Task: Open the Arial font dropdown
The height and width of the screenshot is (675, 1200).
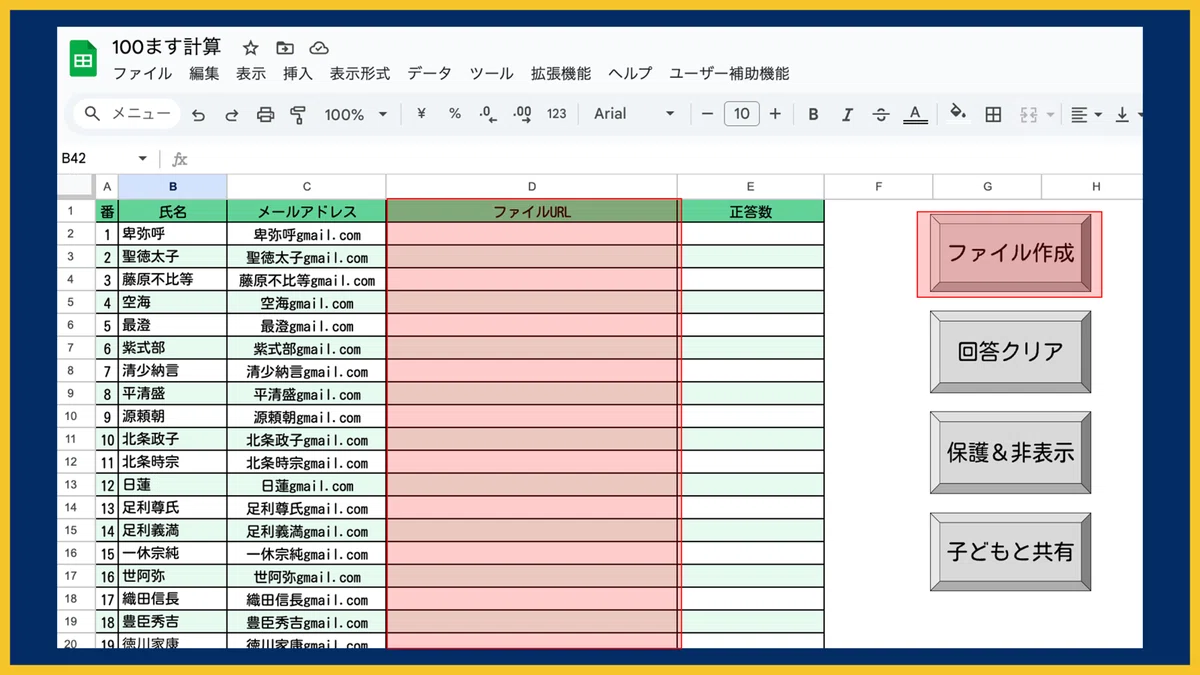Action: (x=634, y=114)
